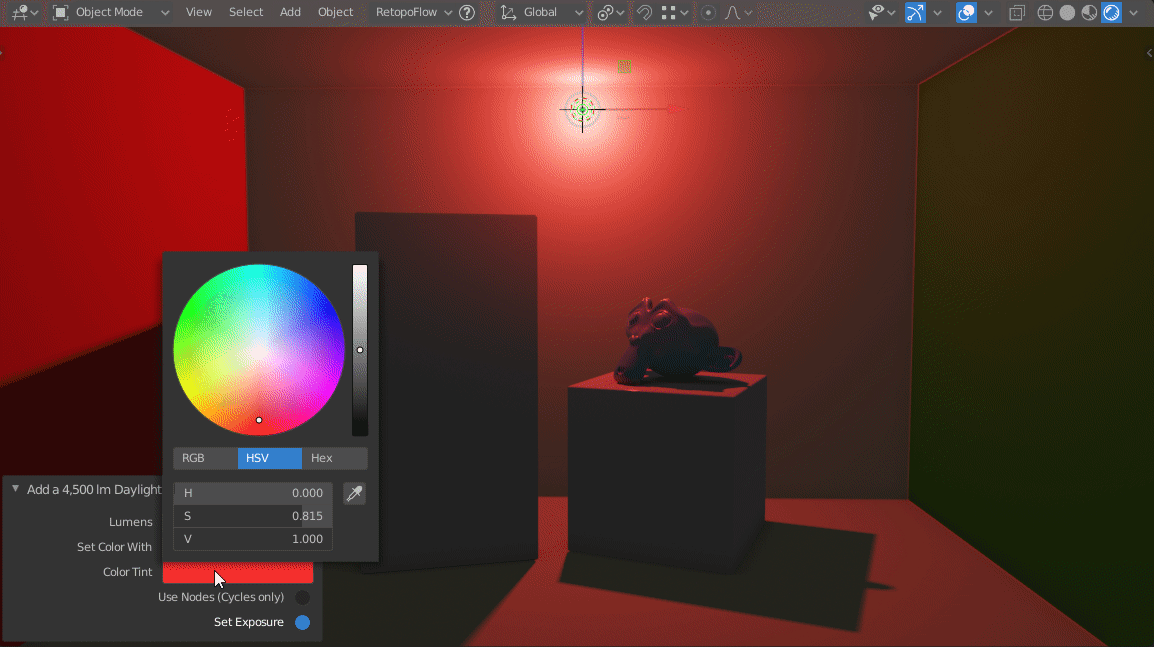Click the object visibility and selectability icon
The height and width of the screenshot is (647, 1154).
(x=876, y=13)
